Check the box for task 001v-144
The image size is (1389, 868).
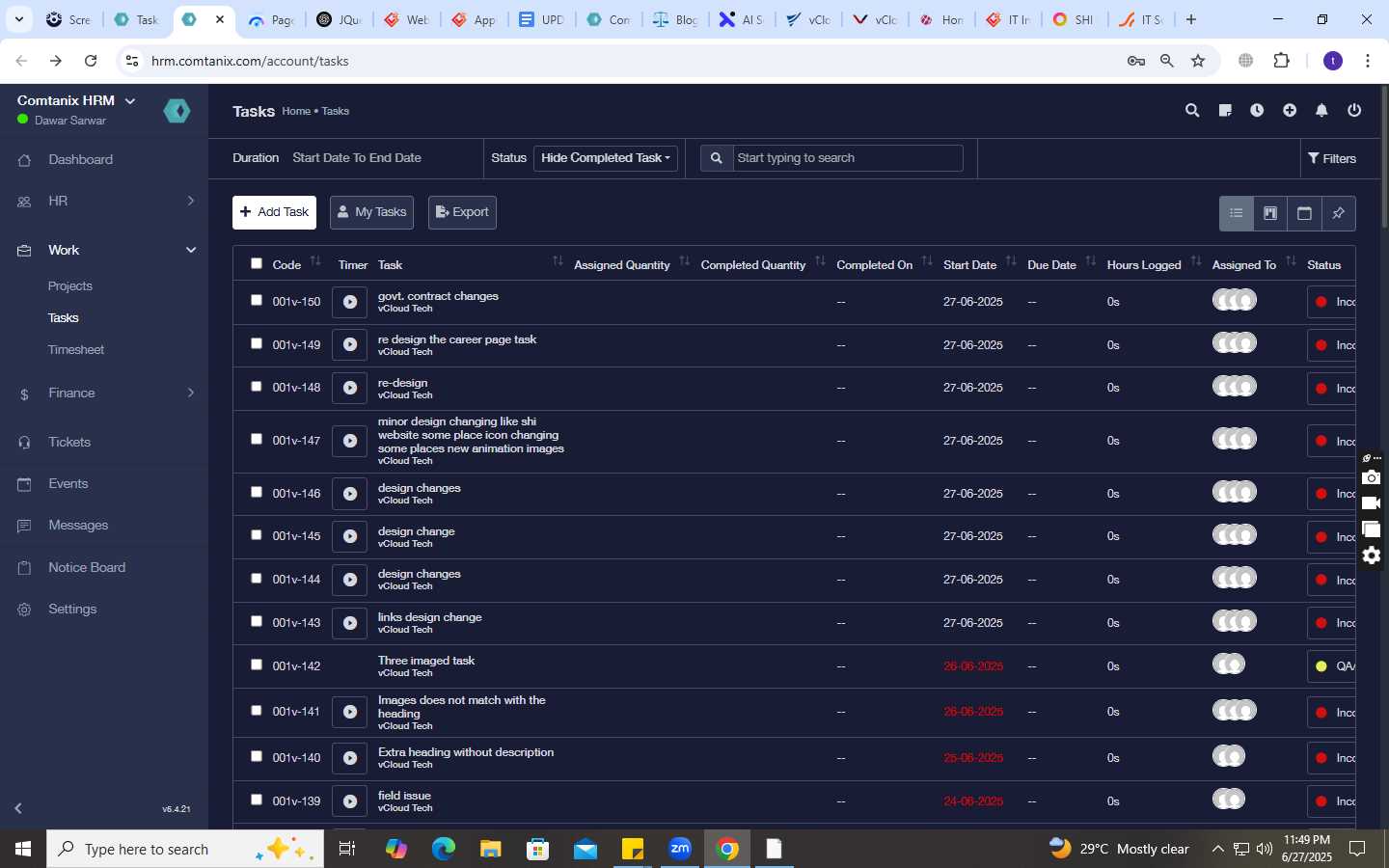257,579
